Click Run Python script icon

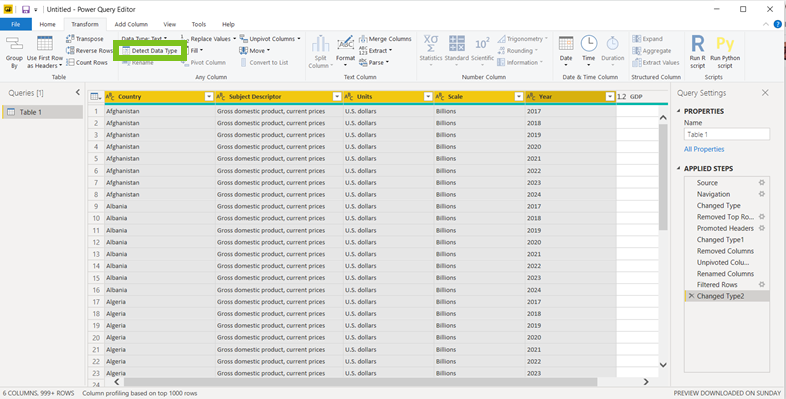point(725,44)
